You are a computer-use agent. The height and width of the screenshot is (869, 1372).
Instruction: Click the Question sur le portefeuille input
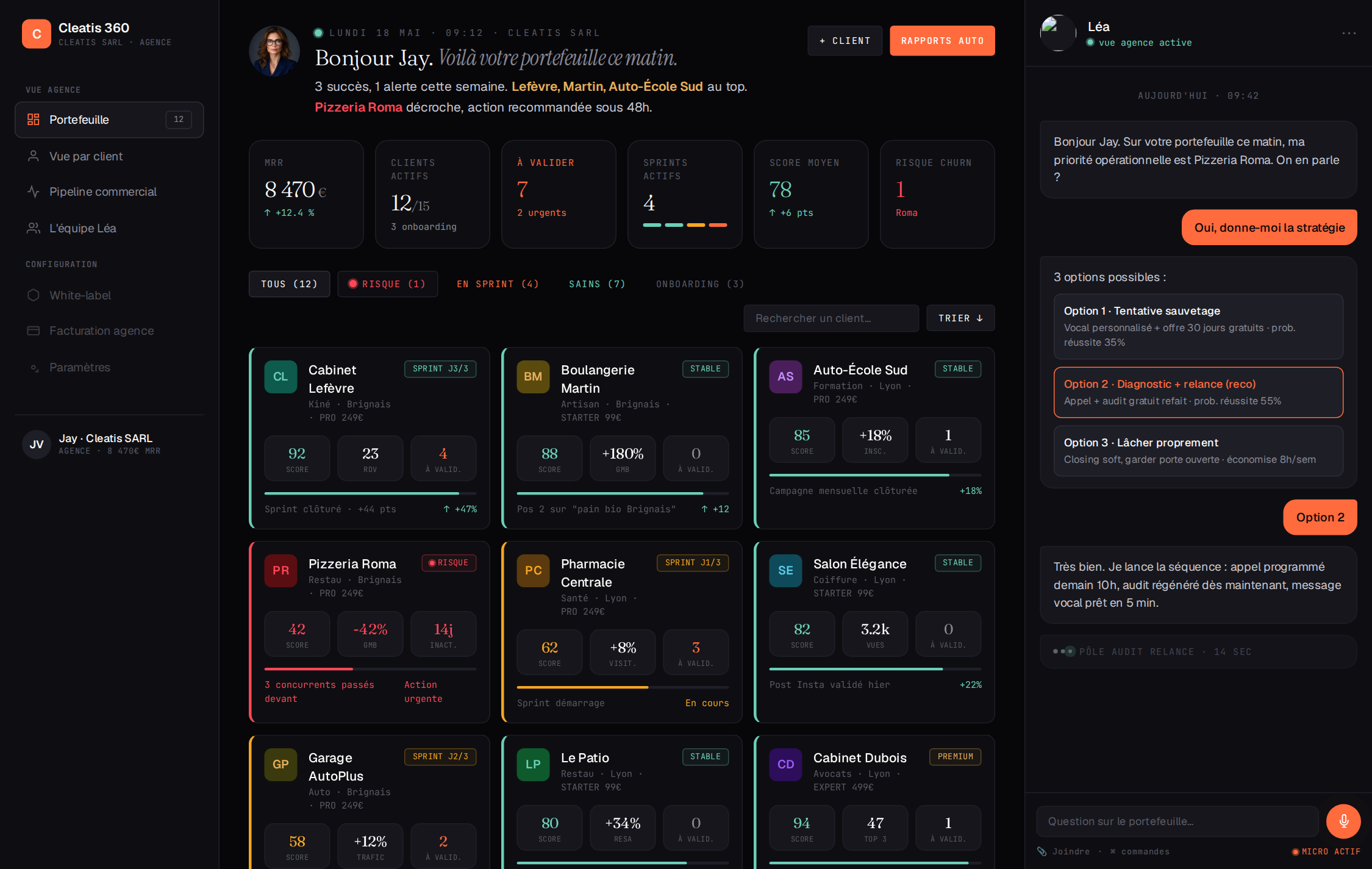(x=1177, y=821)
